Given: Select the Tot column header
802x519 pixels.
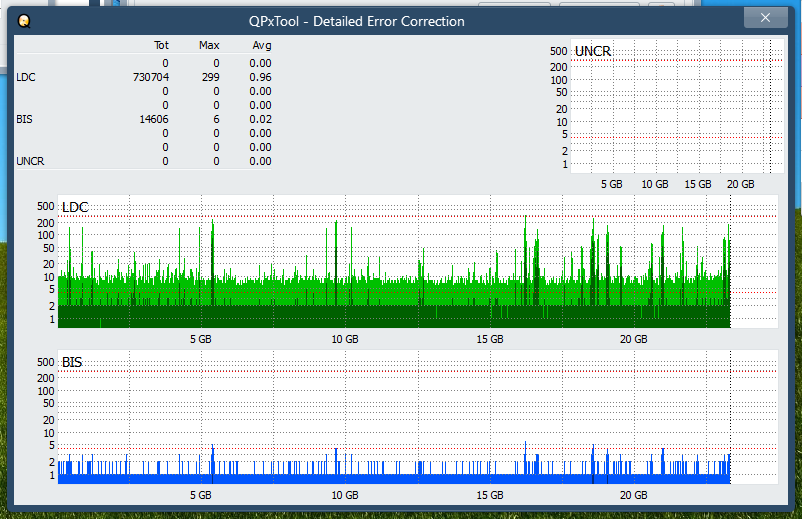Looking at the screenshot, I should click(161, 45).
